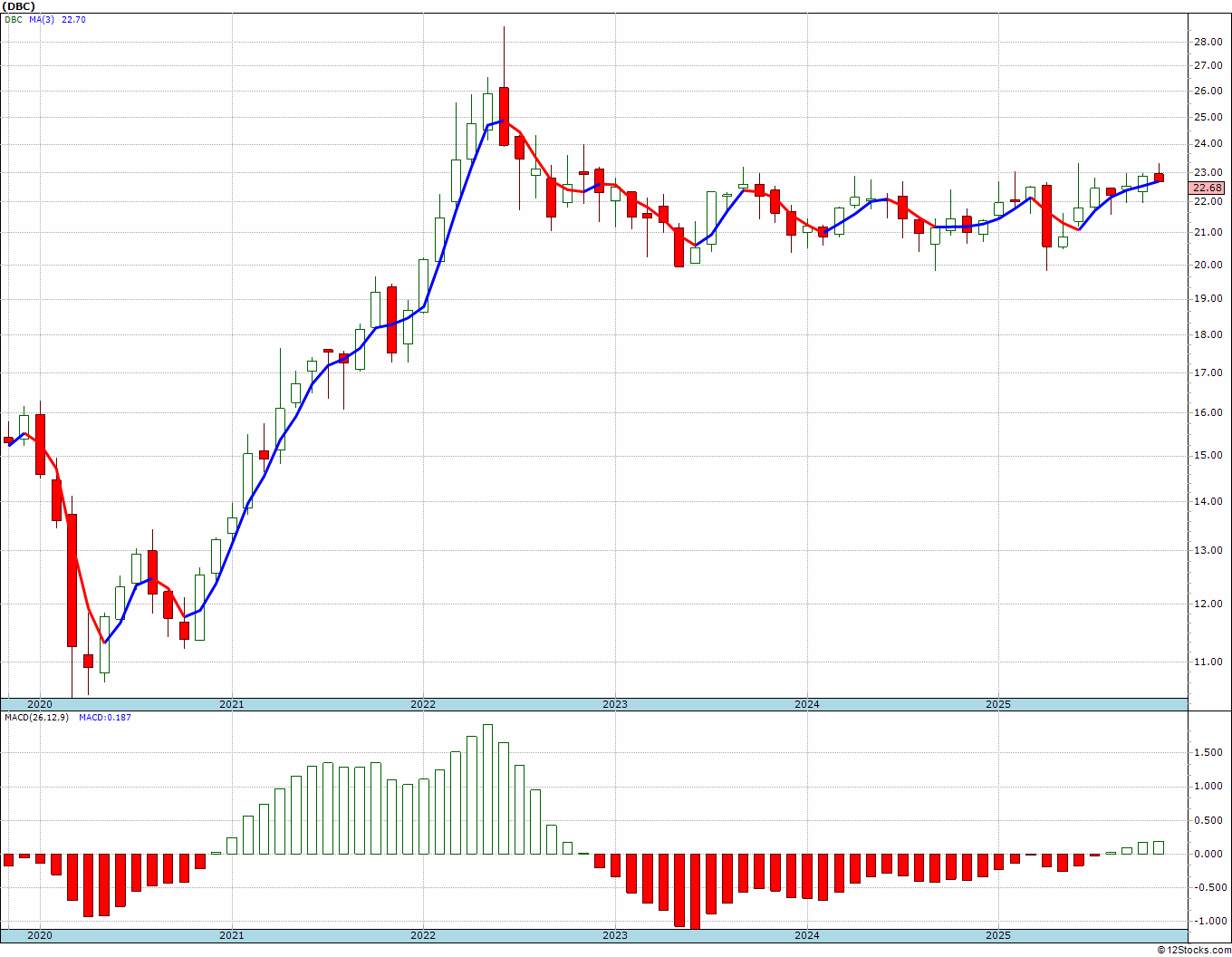Click the 23.00 price axis label
Image resolution: width=1232 pixels, height=957 pixels.
[x=1208, y=173]
